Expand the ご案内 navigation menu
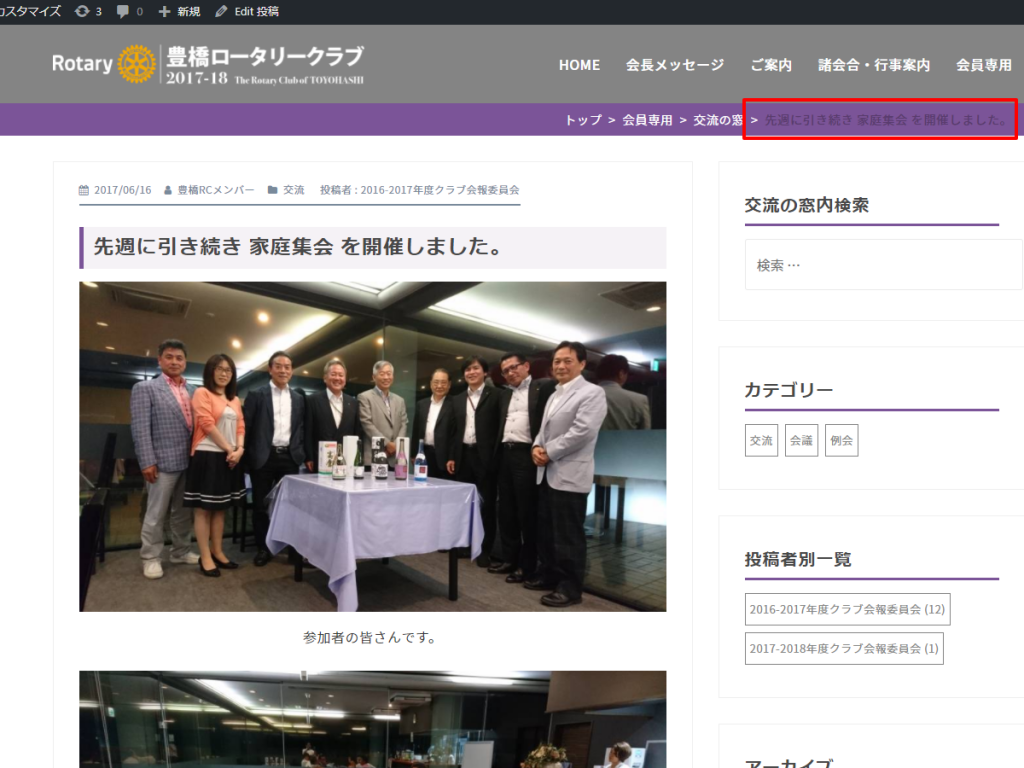The image size is (1024, 768). (771, 65)
